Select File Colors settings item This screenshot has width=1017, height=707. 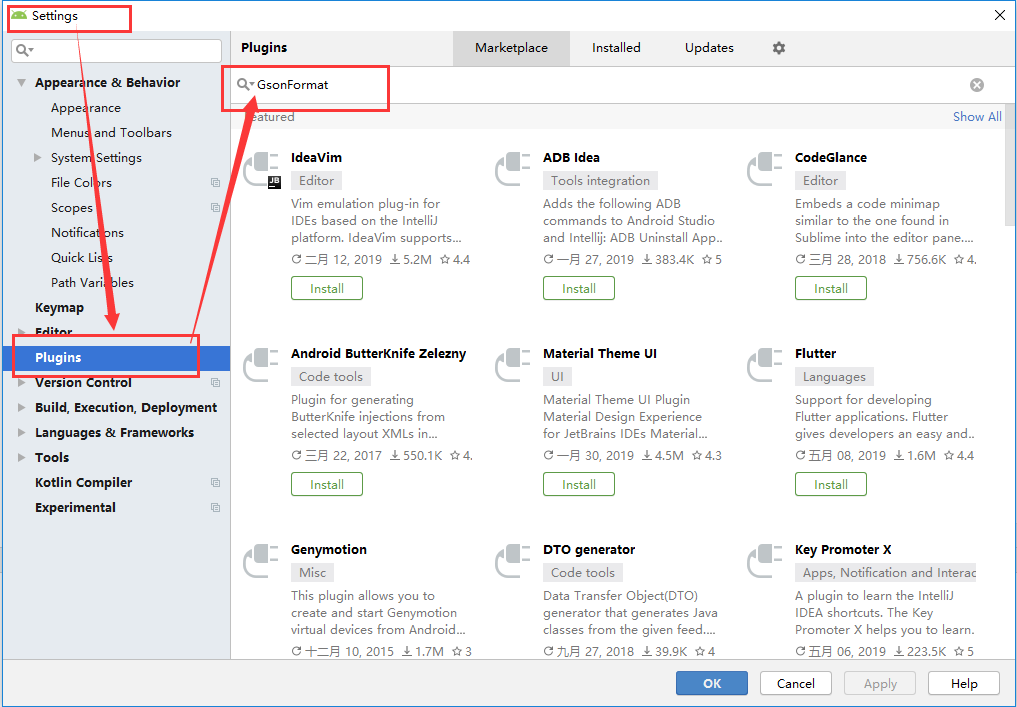81,183
